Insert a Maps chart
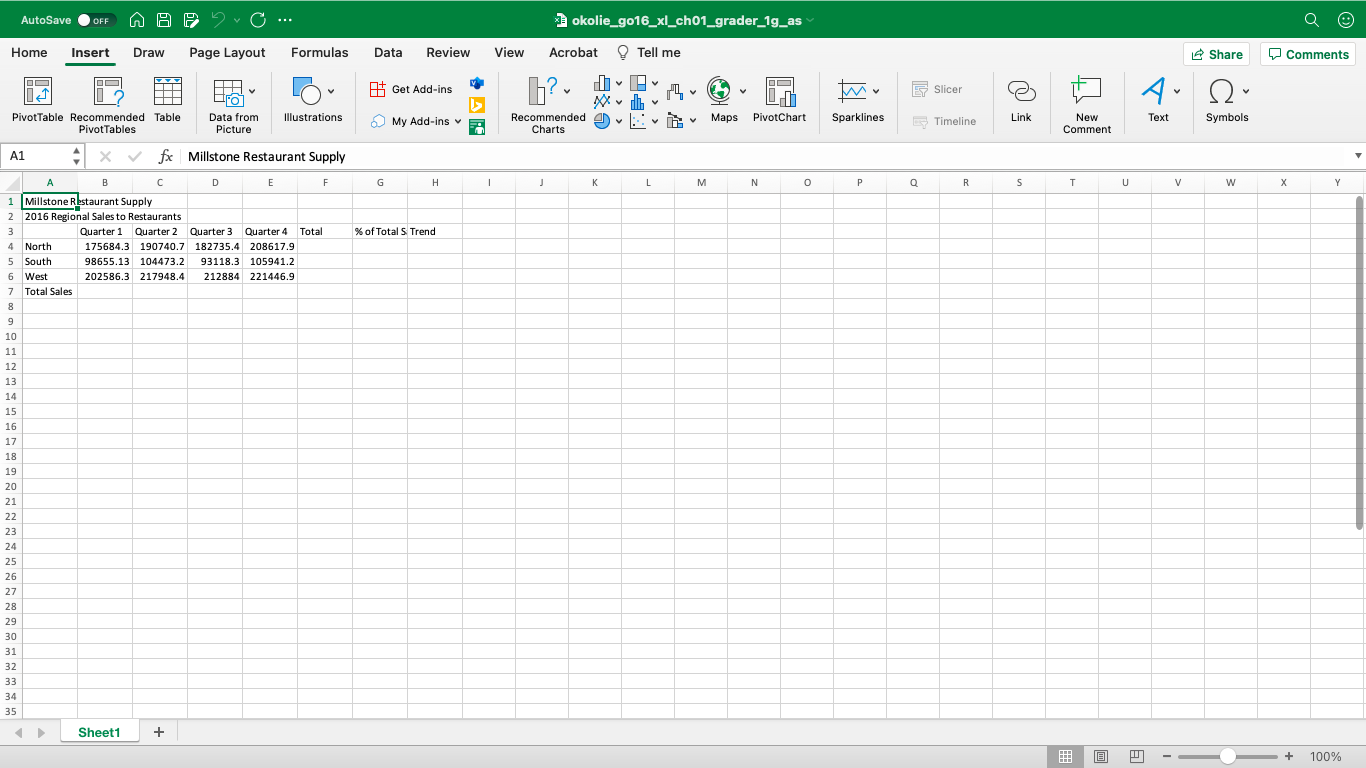 (x=724, y=101)
